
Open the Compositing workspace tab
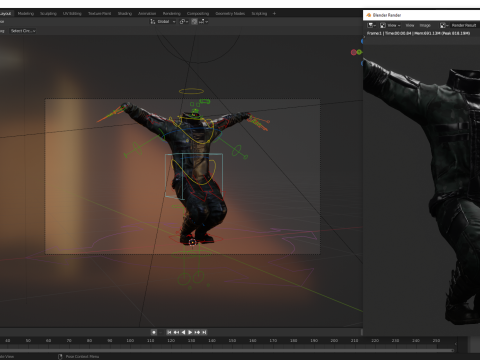198,14
